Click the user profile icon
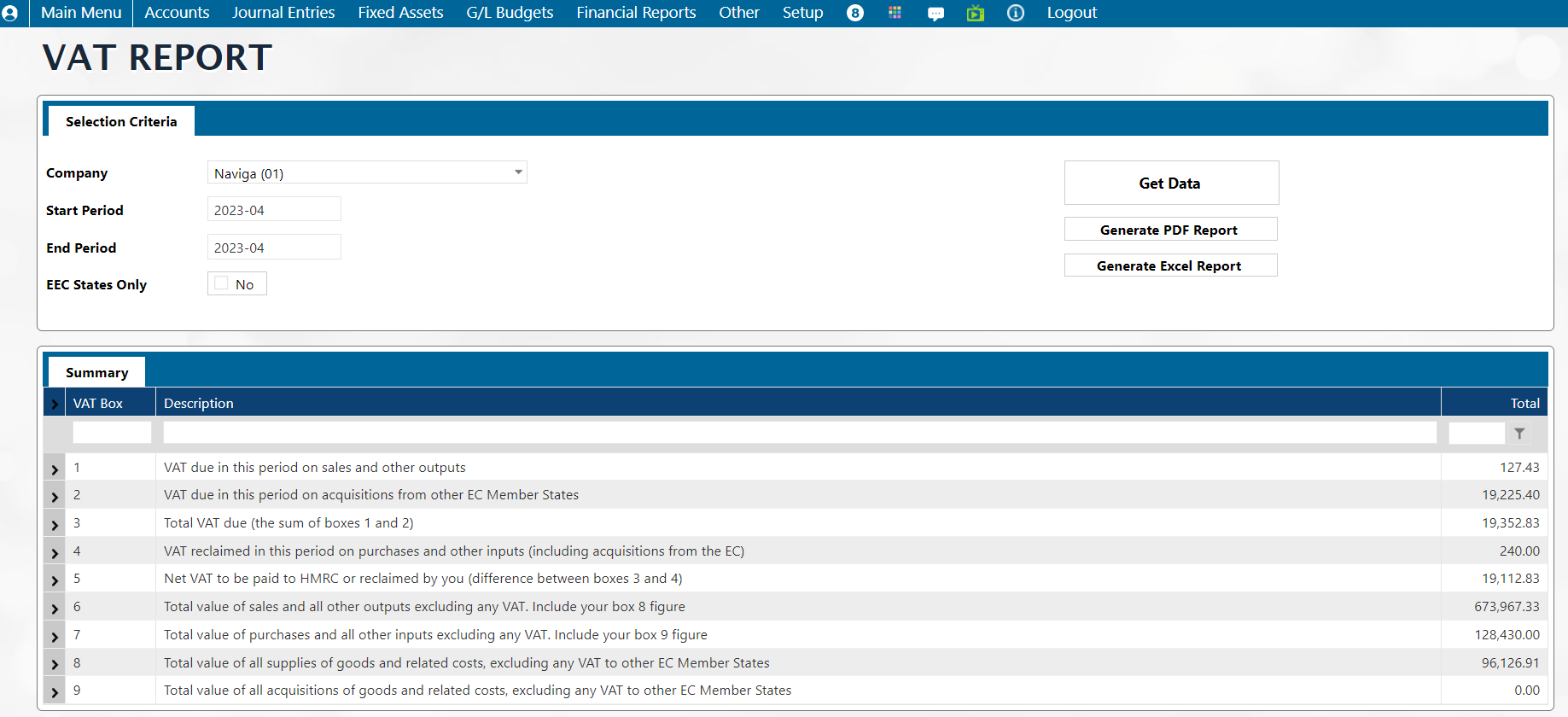1568x717 pixels. pyautogui.click(x=10, y=13)
